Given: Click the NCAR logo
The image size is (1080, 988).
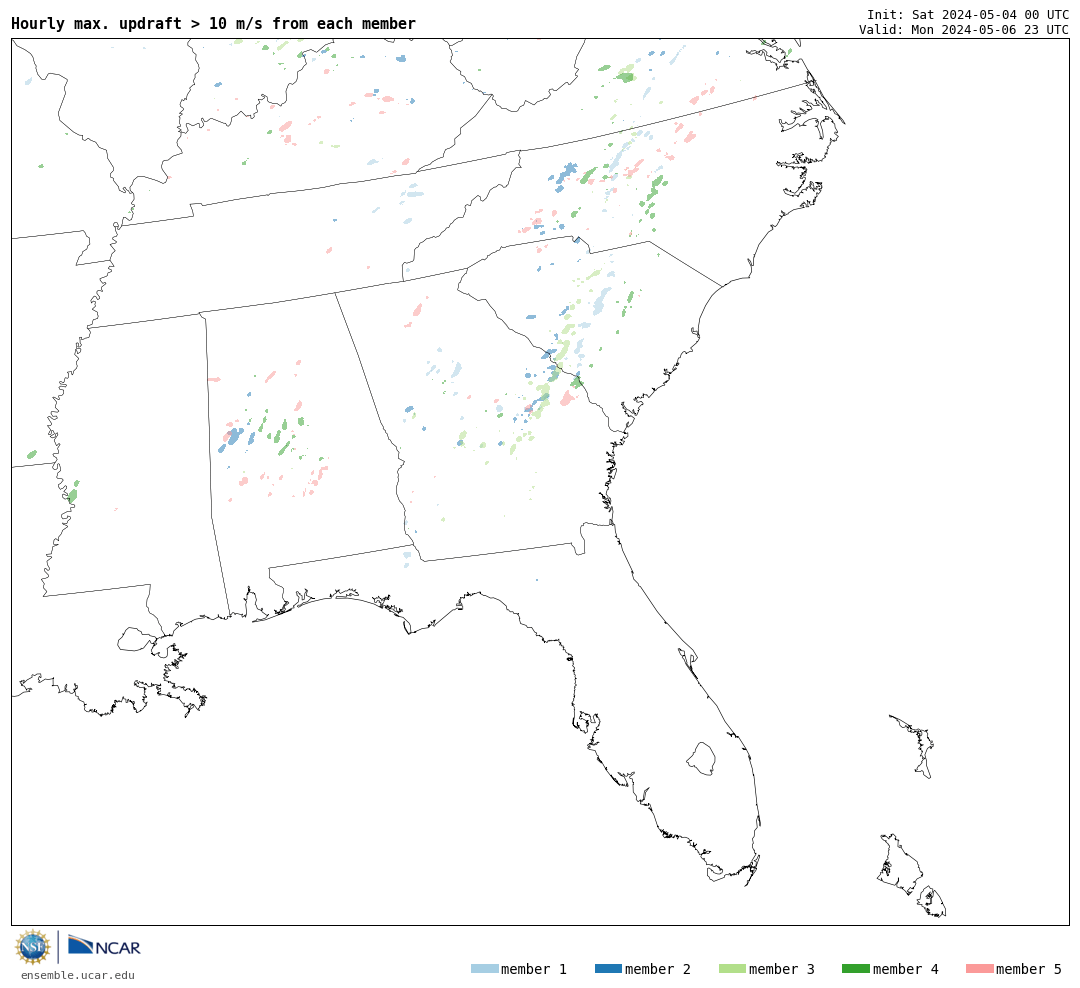Looking at the screenshot, I should pyautogui.click(x=105, y=946).
